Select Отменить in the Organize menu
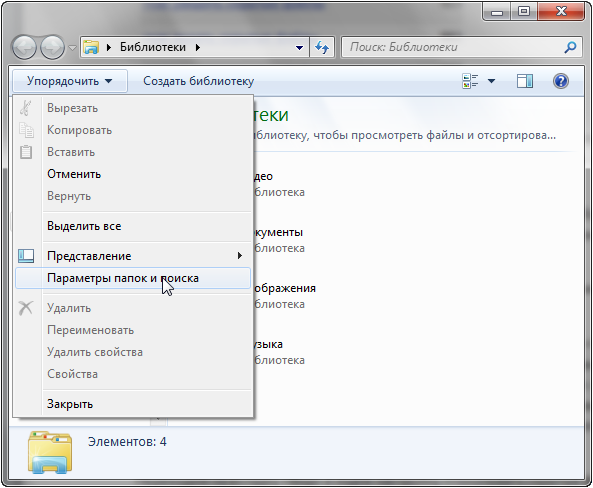593x488 pixels. (x=74, y=174)
